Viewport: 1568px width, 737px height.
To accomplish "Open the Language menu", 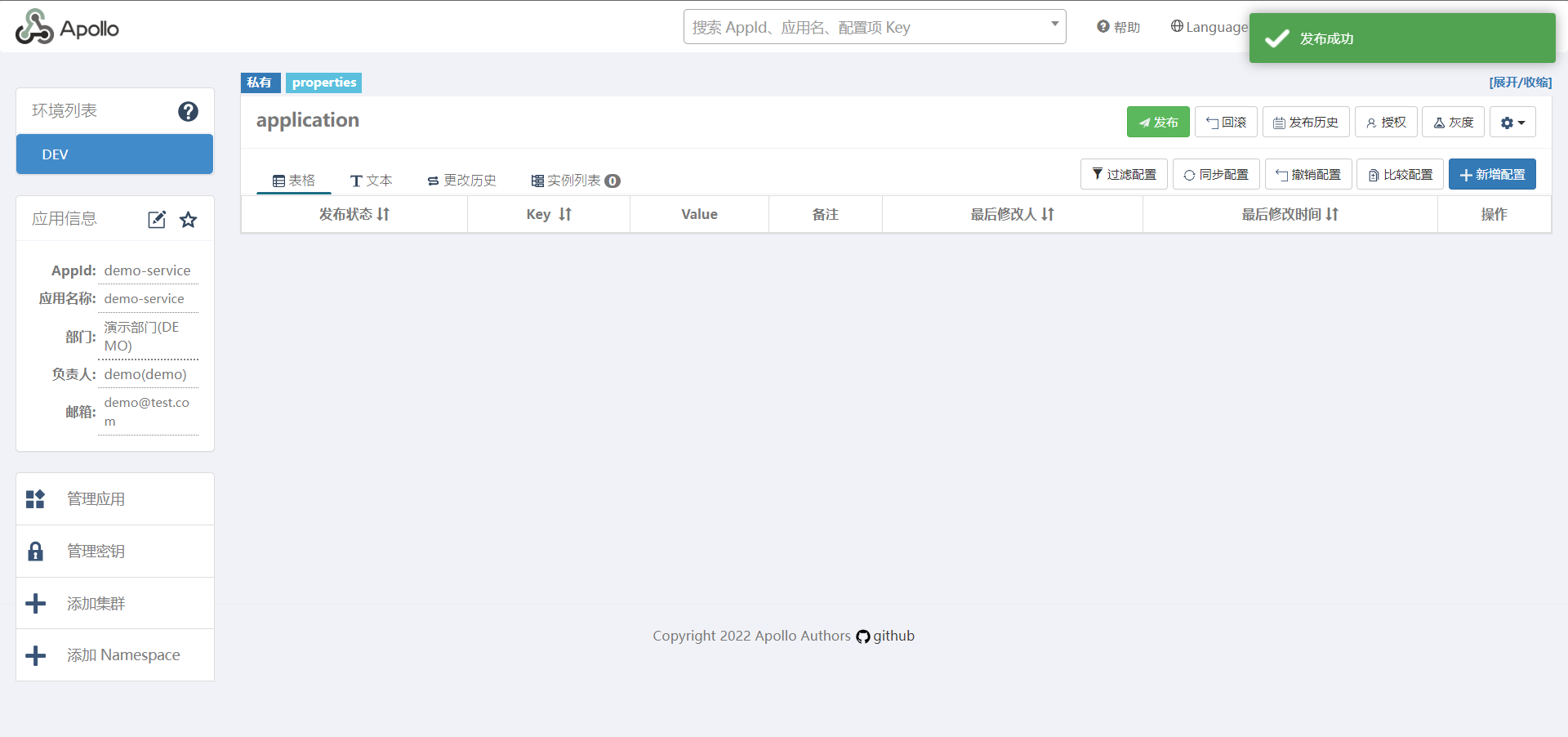I will 1209,27.
